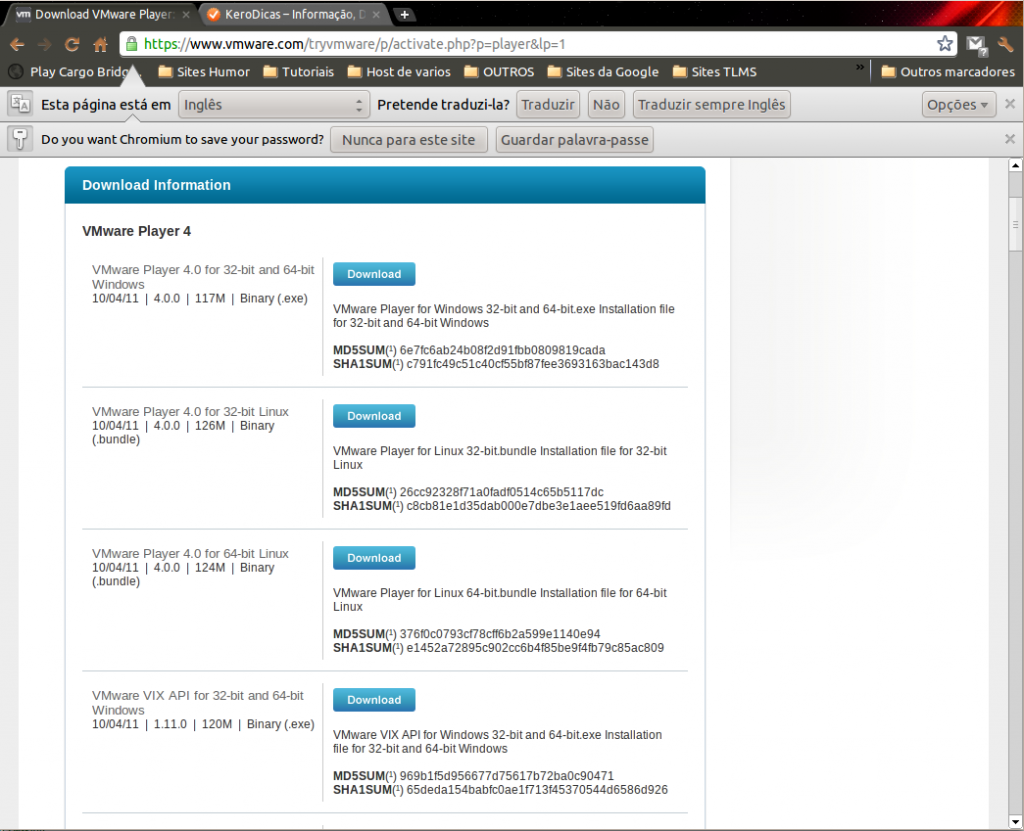Dismiss the translation bar
The image size is (1024, 831).
pyautogui.click(x=1010, y=104)
